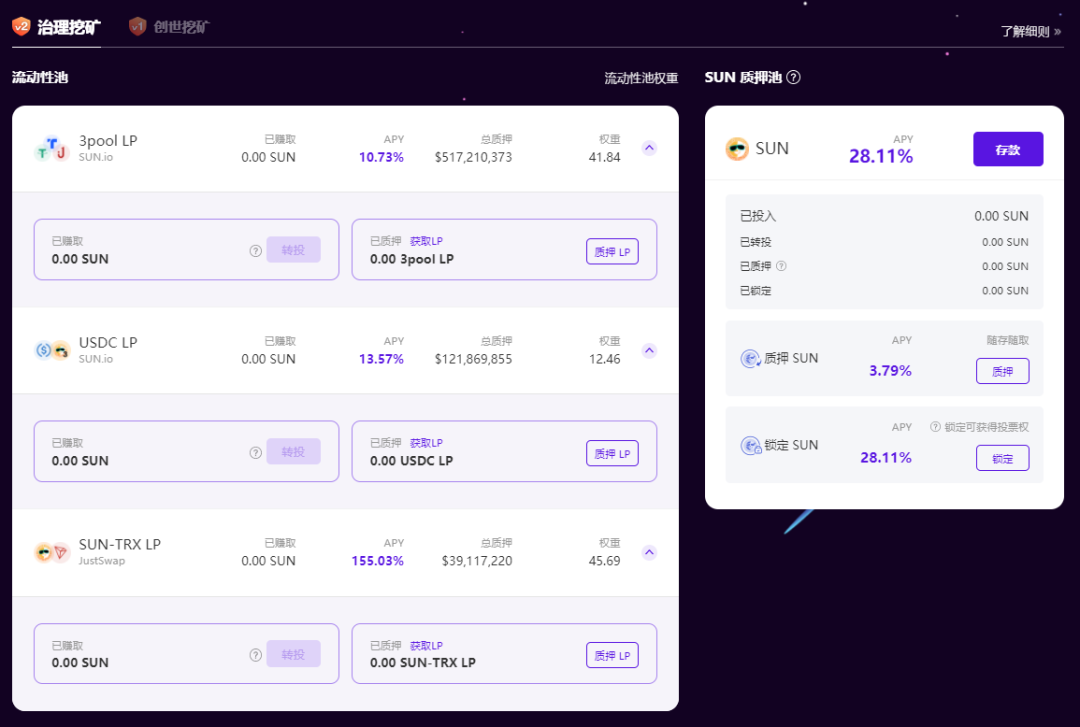Click 转投 button in the 3pool LP section
Image resolution: width=1080 pixels, height=727 pixels.
click(x=293, y=250)
